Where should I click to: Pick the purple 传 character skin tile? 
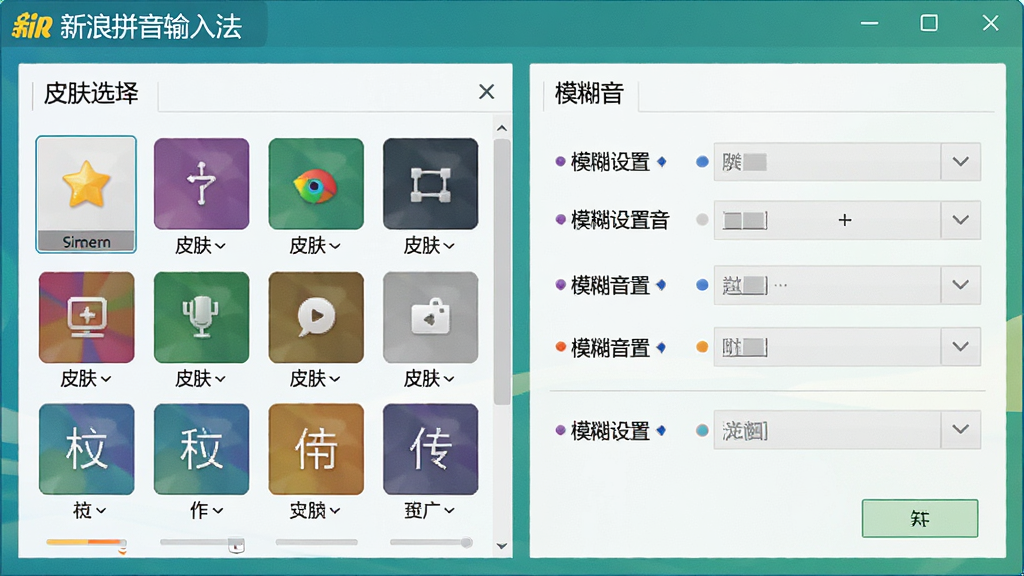click(430, 449)
